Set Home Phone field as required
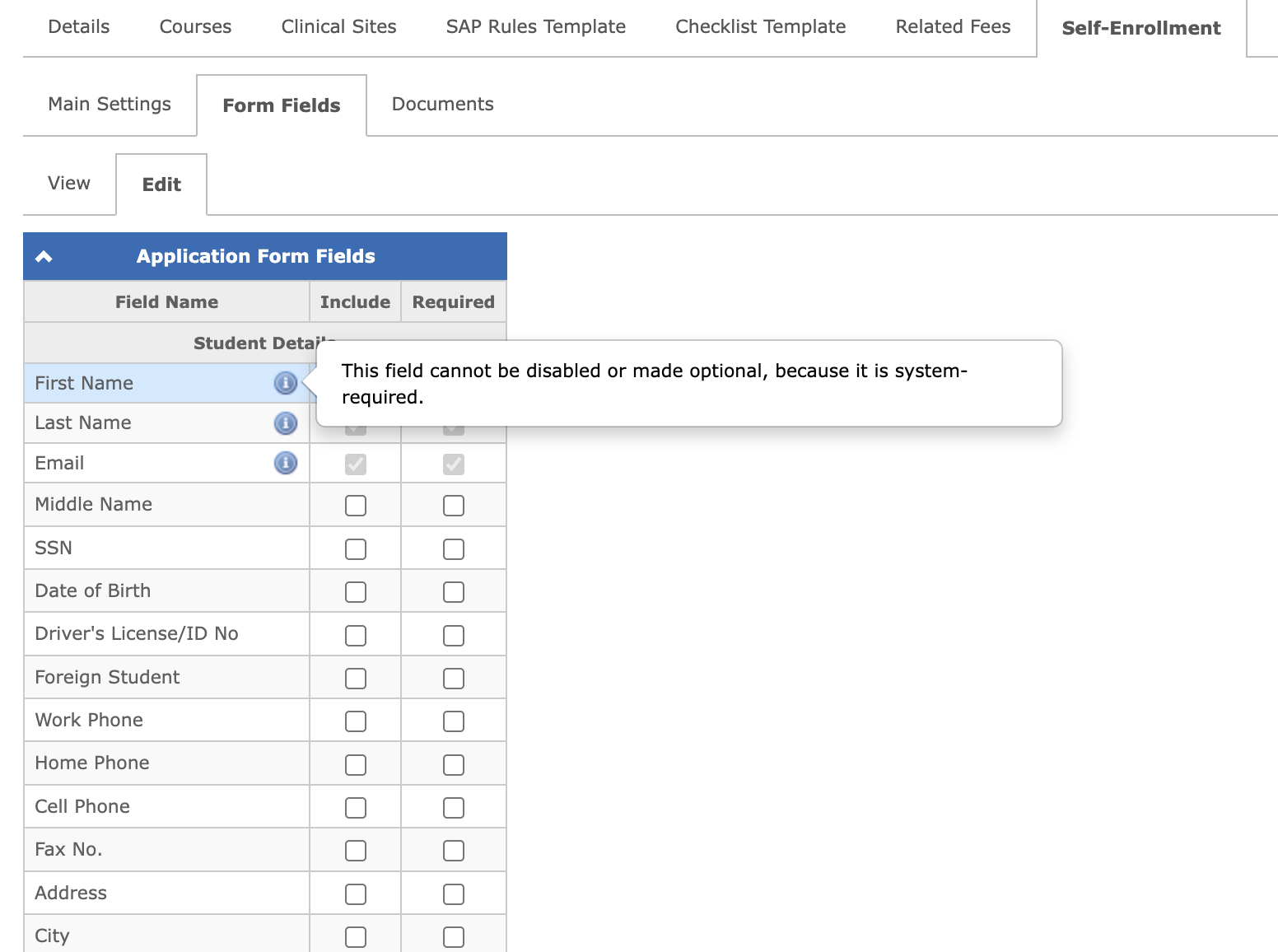The image size is (1278, 952). pos(454,765)
